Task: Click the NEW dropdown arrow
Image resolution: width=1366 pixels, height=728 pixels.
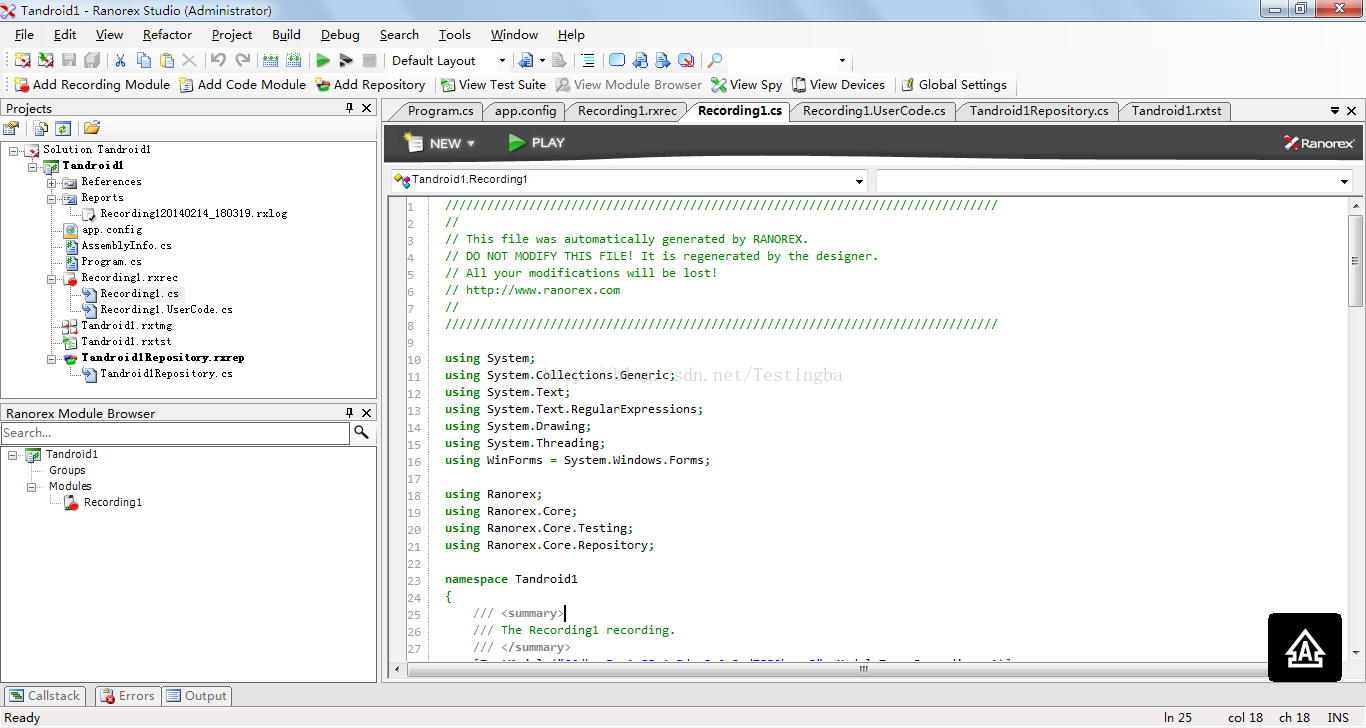Action: tap(471, 144)
